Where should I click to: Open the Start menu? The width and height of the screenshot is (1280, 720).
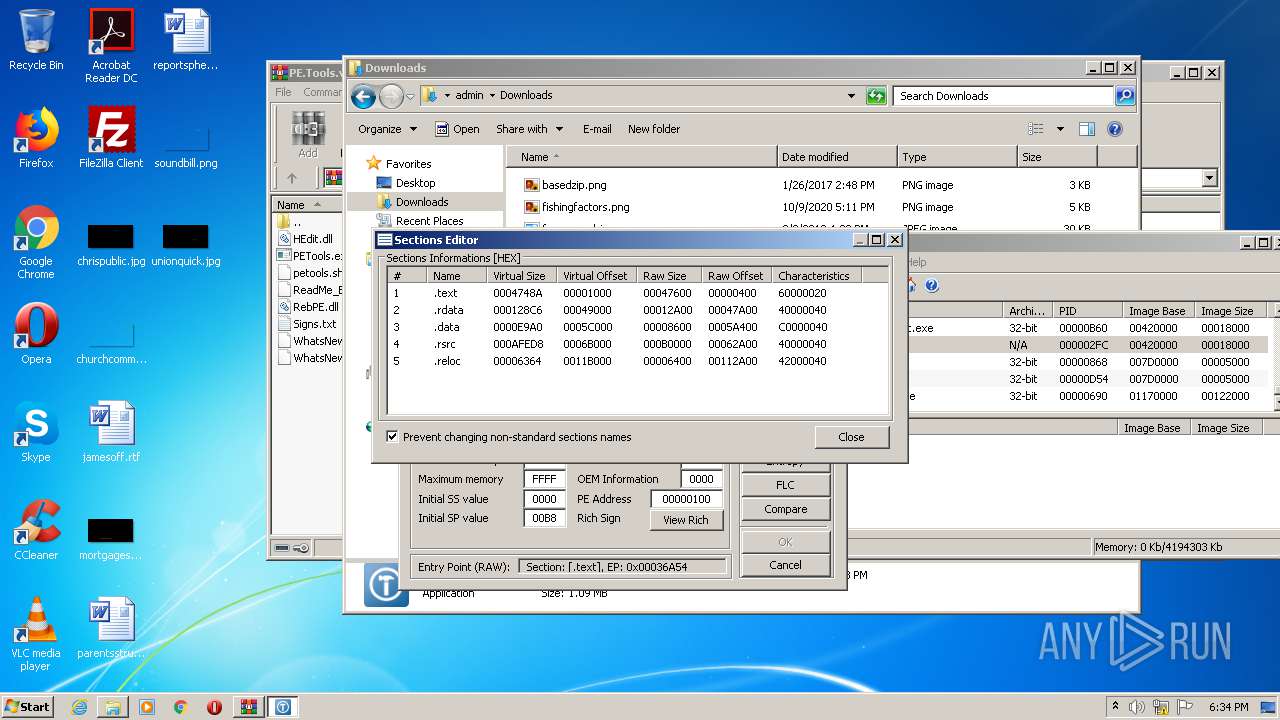click(x=28, y=707)
